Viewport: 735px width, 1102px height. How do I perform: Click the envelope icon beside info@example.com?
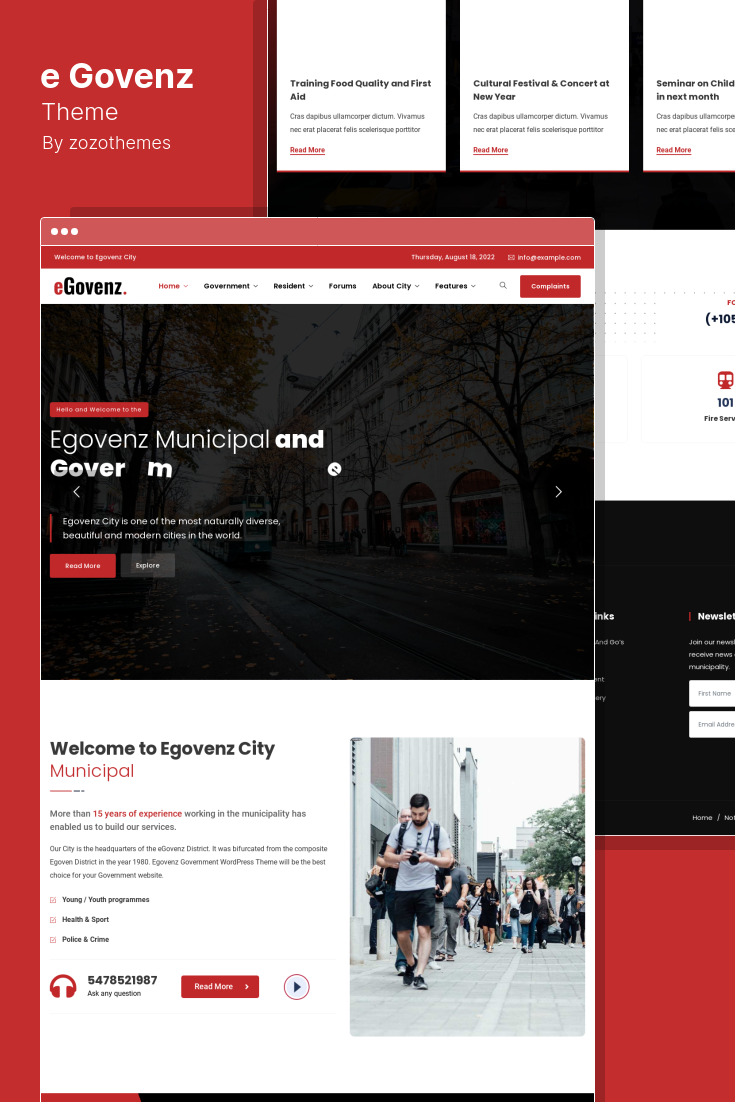click(x=511, y=257)
